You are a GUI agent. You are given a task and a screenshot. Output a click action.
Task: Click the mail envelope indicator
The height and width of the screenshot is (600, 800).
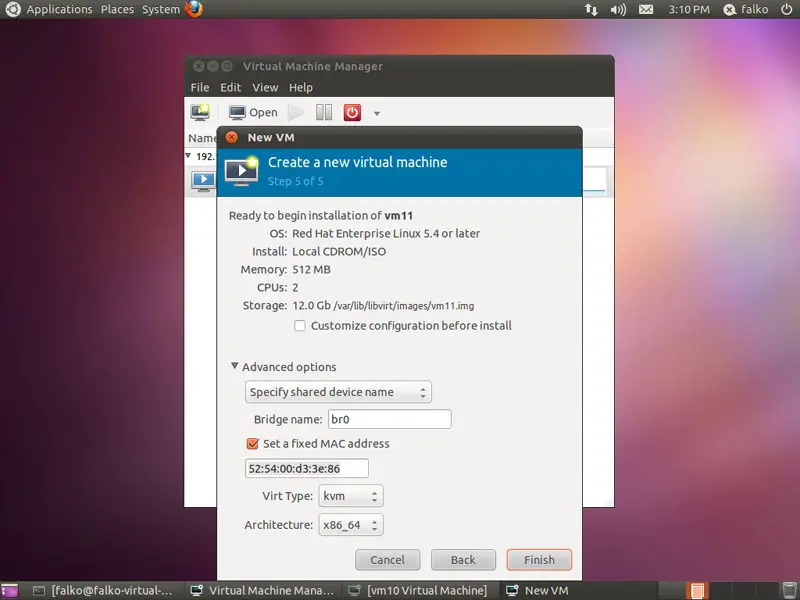[x=646, y=9]
